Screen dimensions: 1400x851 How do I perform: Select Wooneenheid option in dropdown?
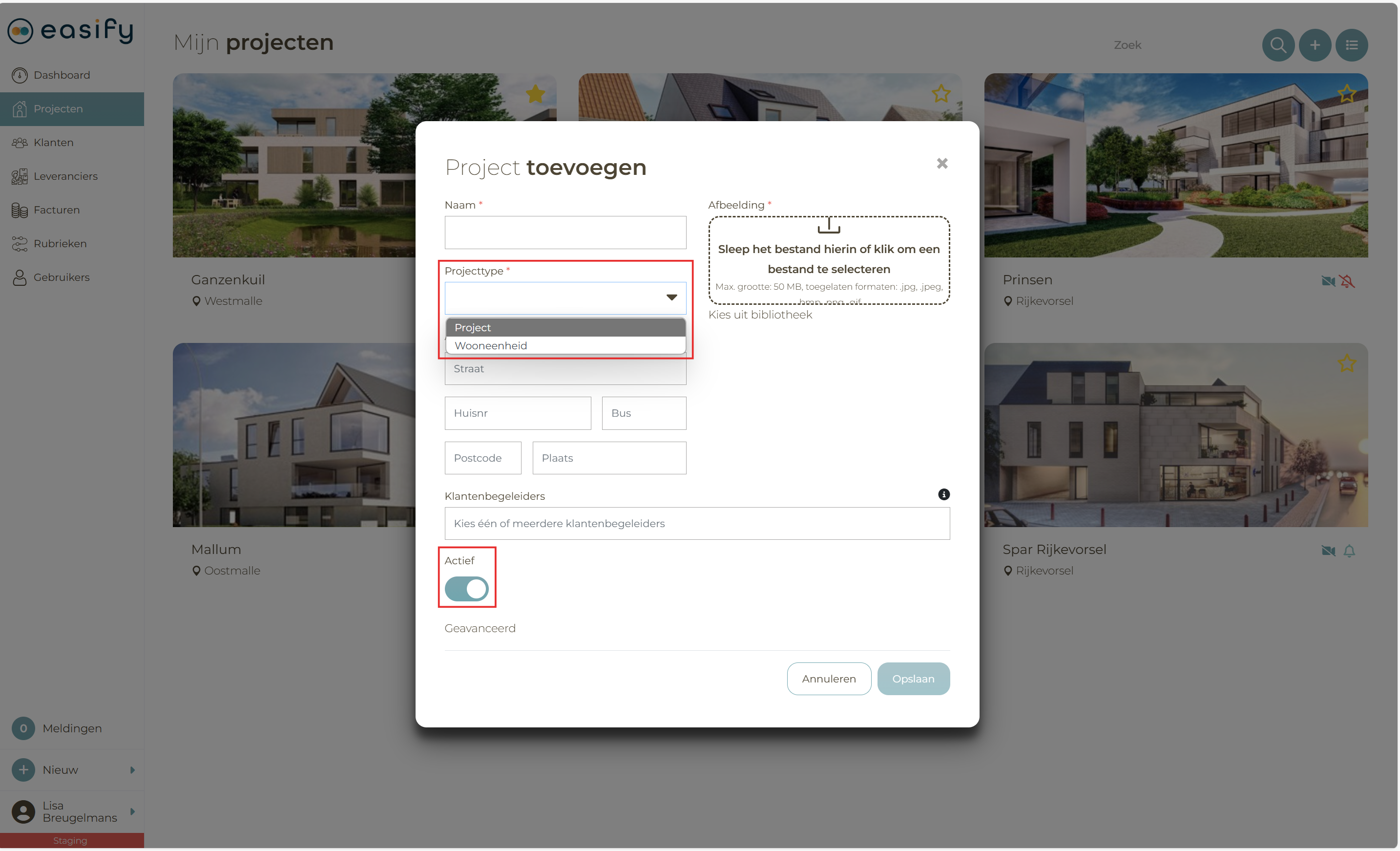565,346
